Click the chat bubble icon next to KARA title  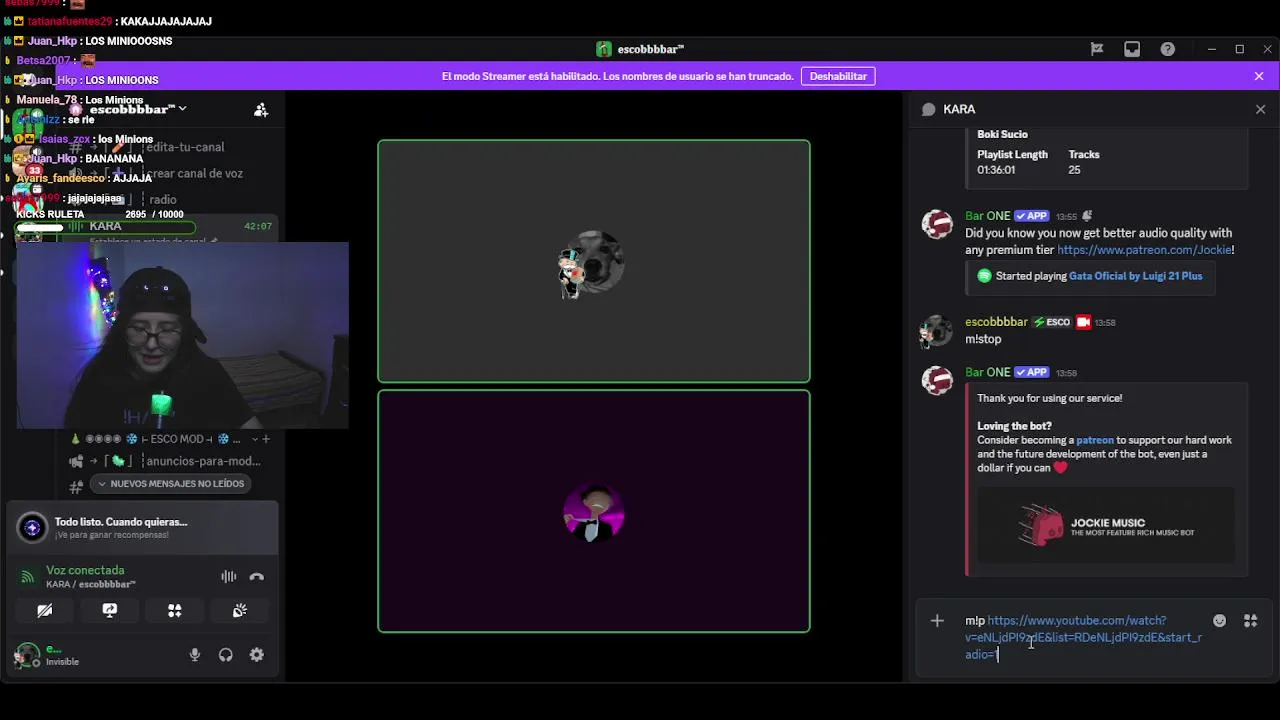click(929, 110)
